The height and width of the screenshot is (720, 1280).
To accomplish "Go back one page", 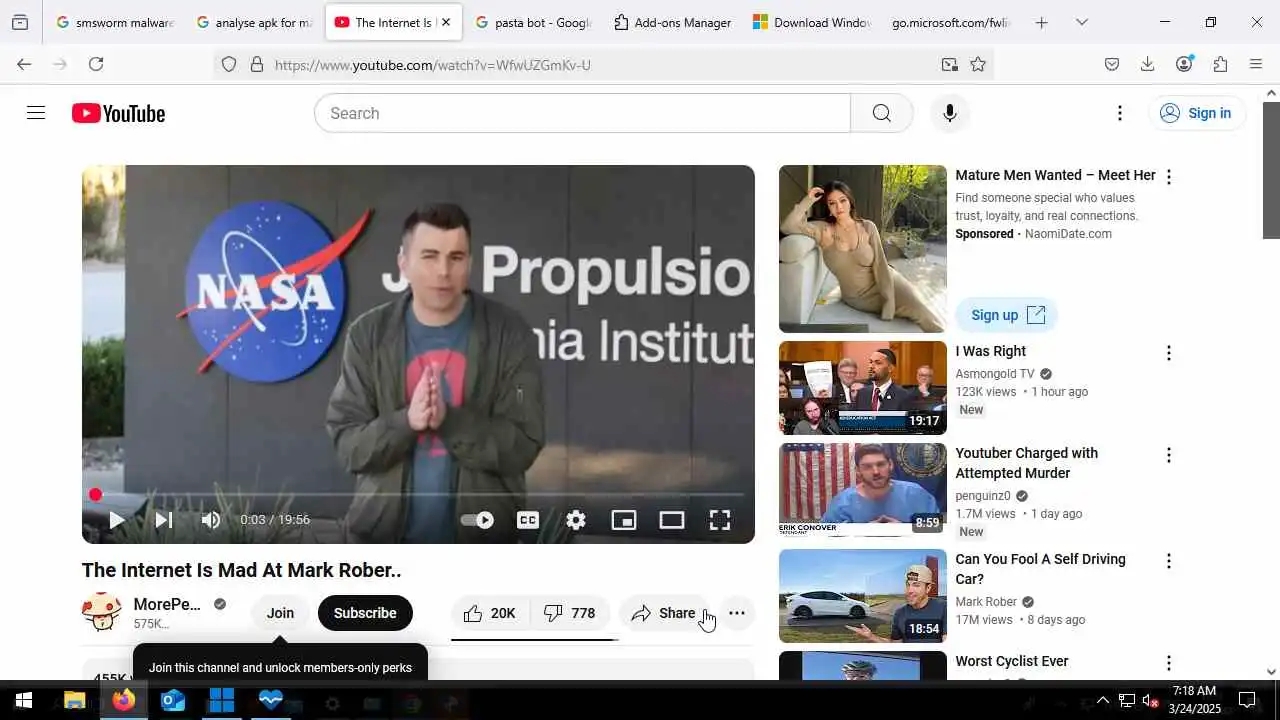I will click(x=24, y=64).
